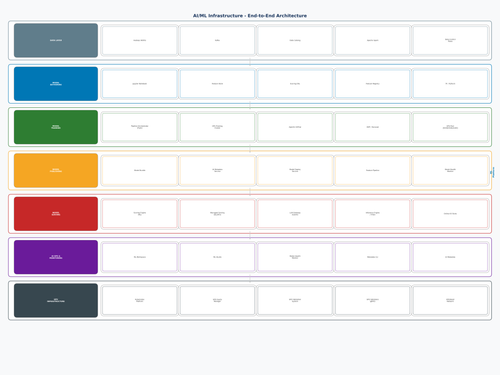This screenshot has width=500, height=375.
Task: Select the red layer header block
Action: 56,214
